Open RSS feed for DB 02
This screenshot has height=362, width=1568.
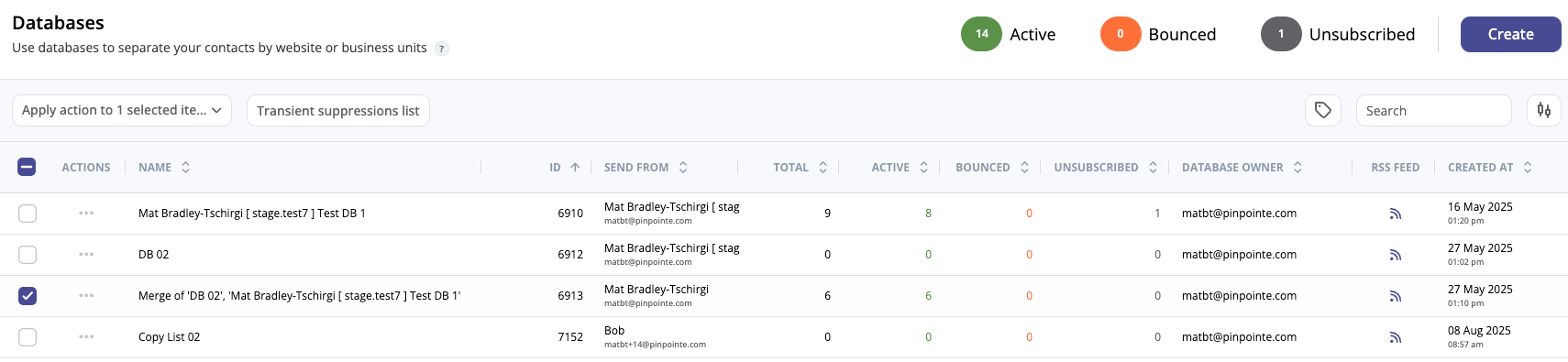pyautogui.click(x=1395, y=255)
